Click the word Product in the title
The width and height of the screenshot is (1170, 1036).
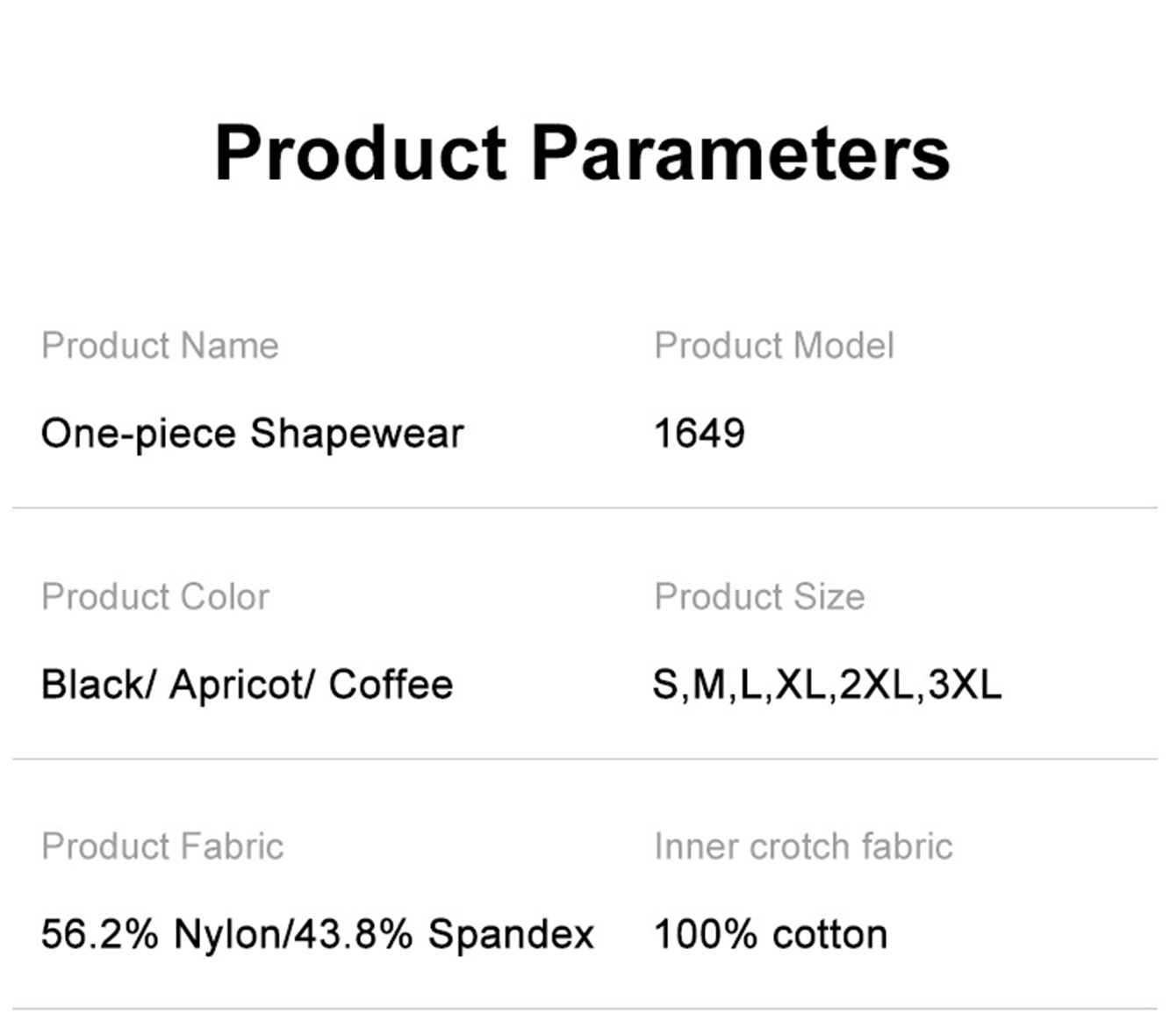[361, 153]
